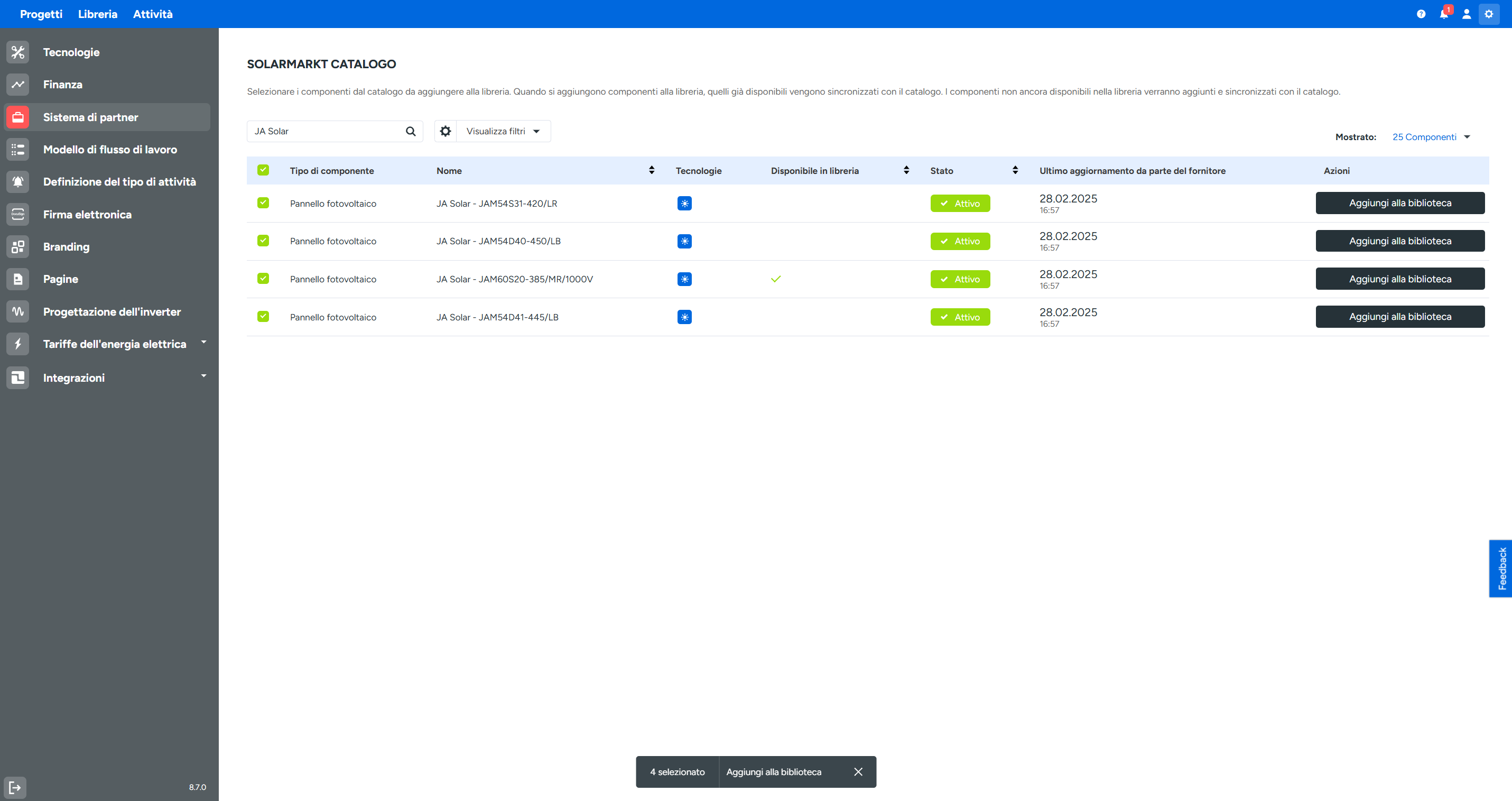Click Aggiungi alla biblioteca in bottom bar

pos(773,771)
